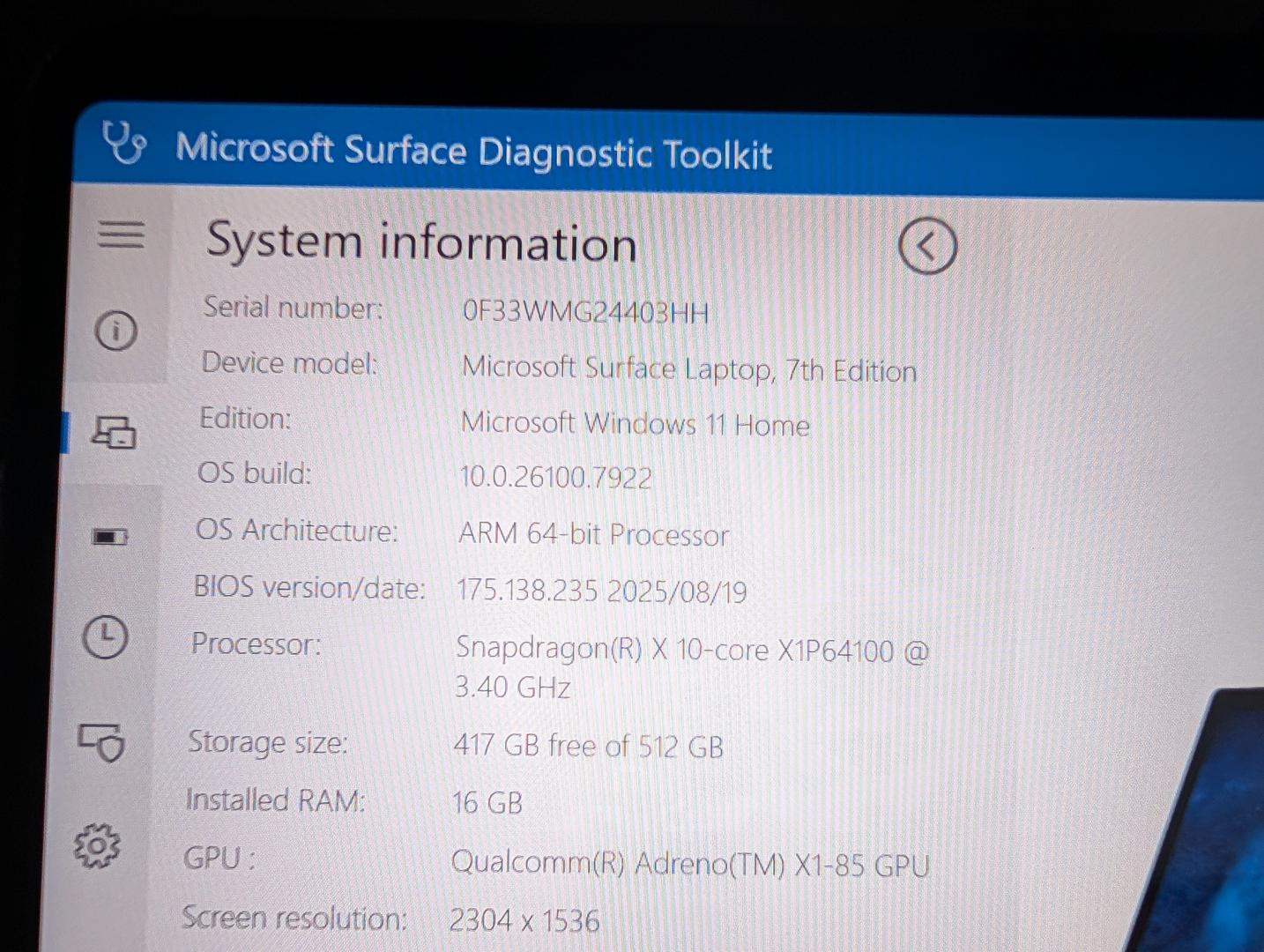The image size is (1264, 952).
Task: Click the Microsoft Surface Diagnostic Toolkit title
Action: pos(473,152)
